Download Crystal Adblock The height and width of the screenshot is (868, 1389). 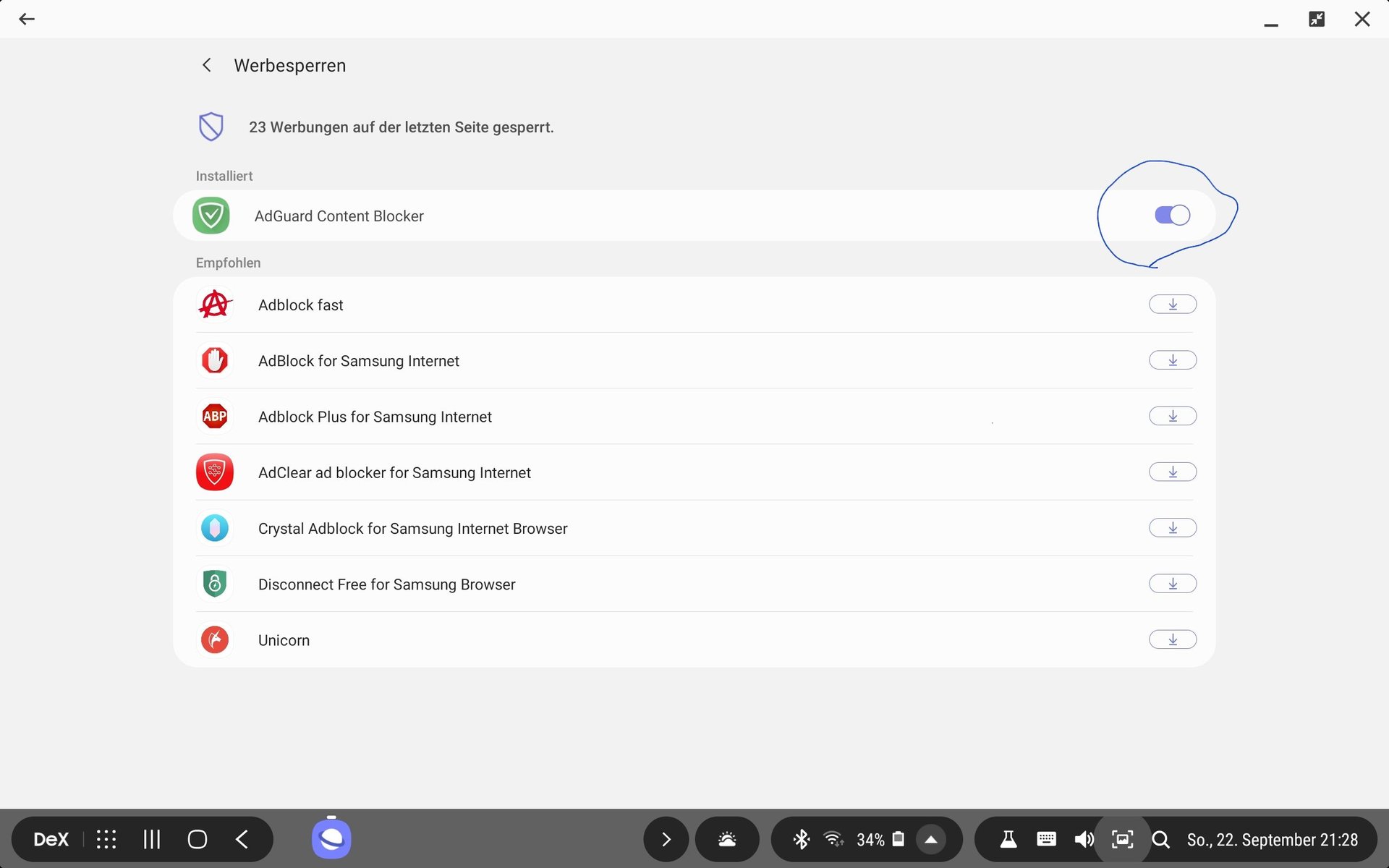(1173, 528)
